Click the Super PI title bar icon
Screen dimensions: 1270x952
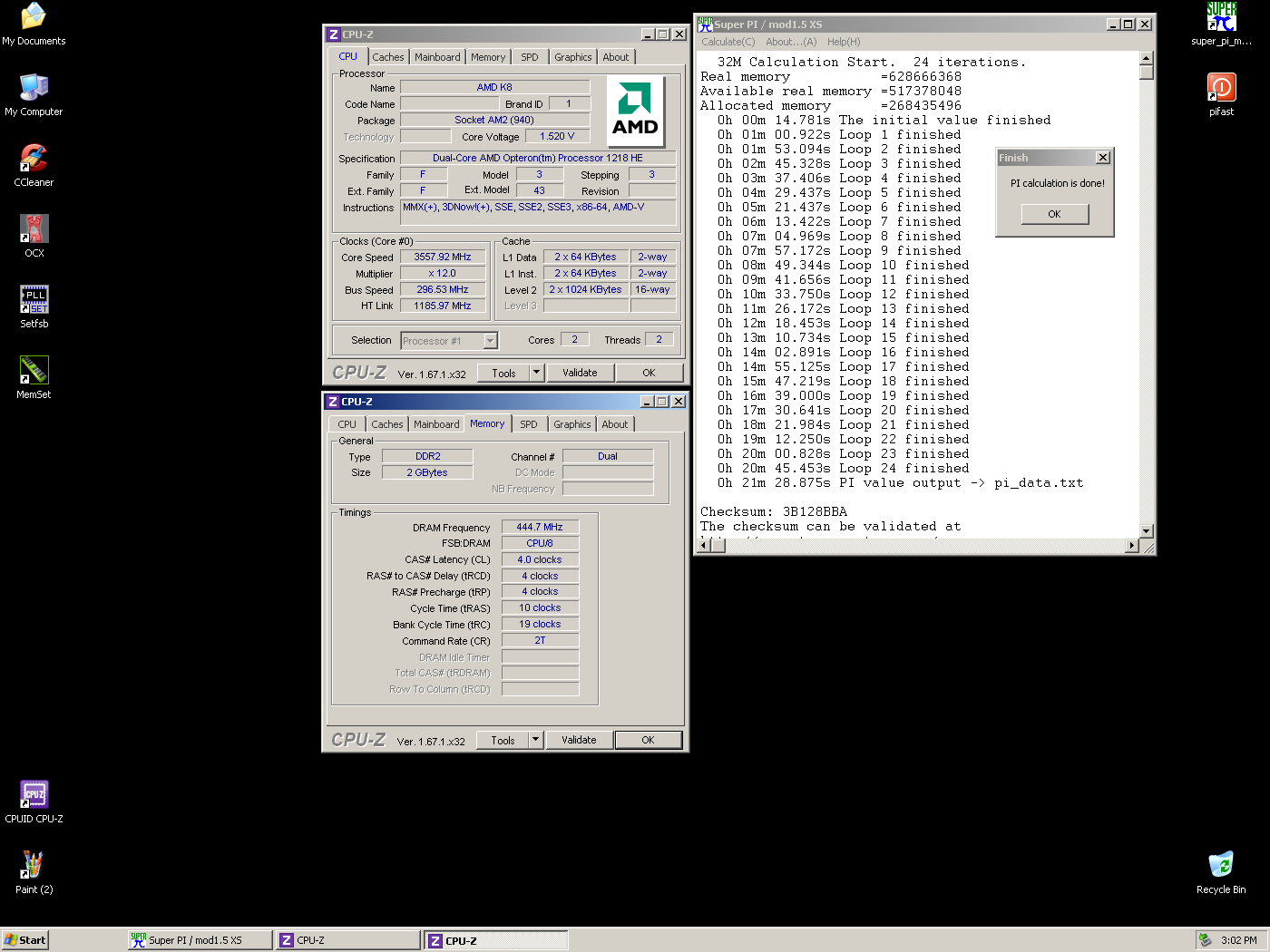pos(705,24)
